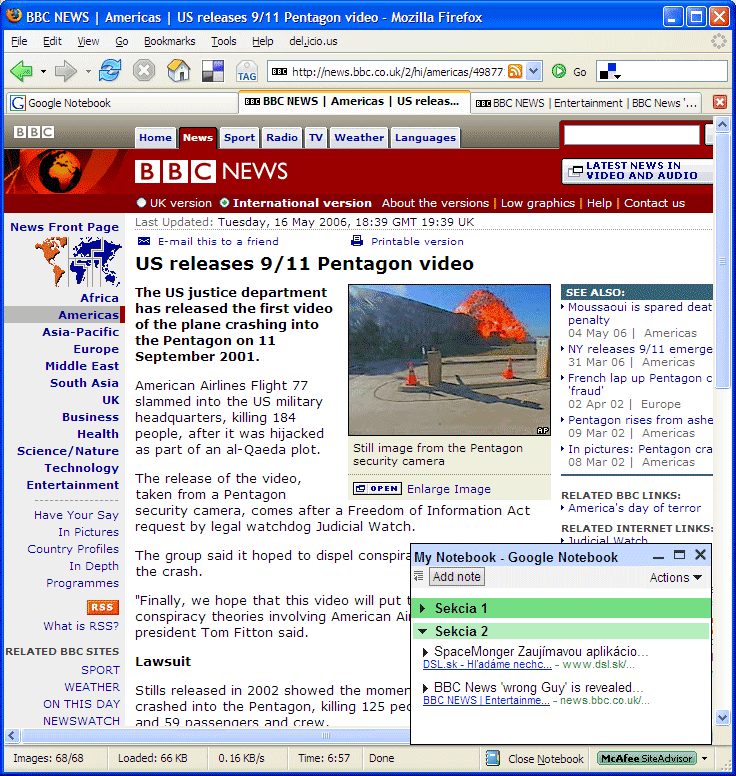The height and width of the screenshot is (776, 736).
Task: Expand the Sekcia 1 section
Action: click(422, 608)
